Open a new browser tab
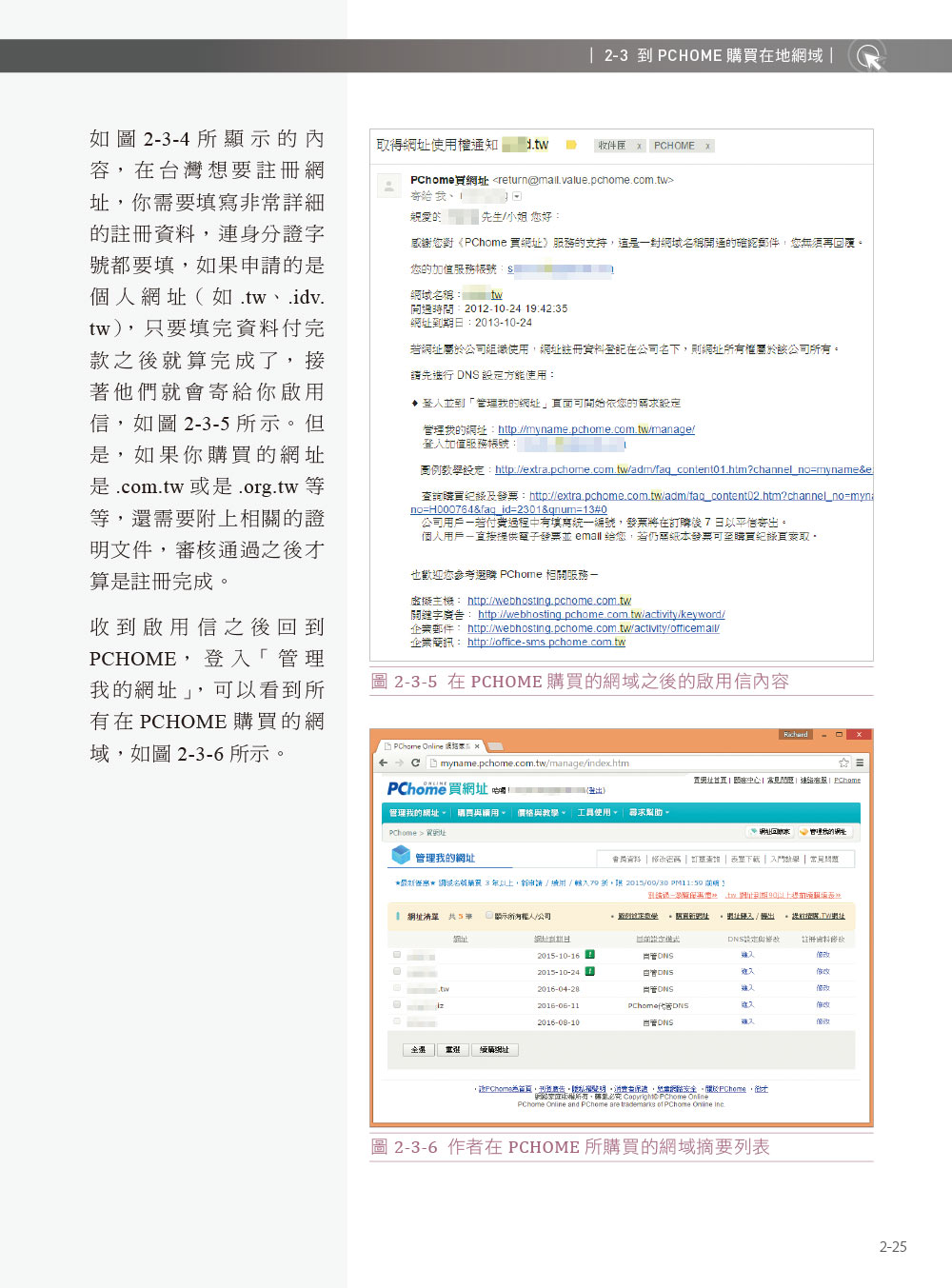This screenshot has width=952, height=1288. (495, 746)
